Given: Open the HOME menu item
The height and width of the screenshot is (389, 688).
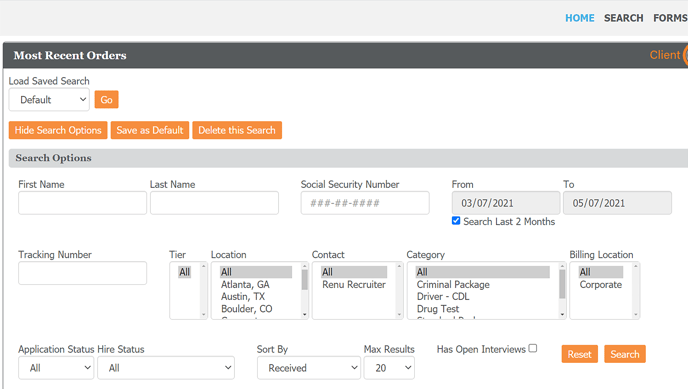Looking at the screenshot, I should pos(580,18).
